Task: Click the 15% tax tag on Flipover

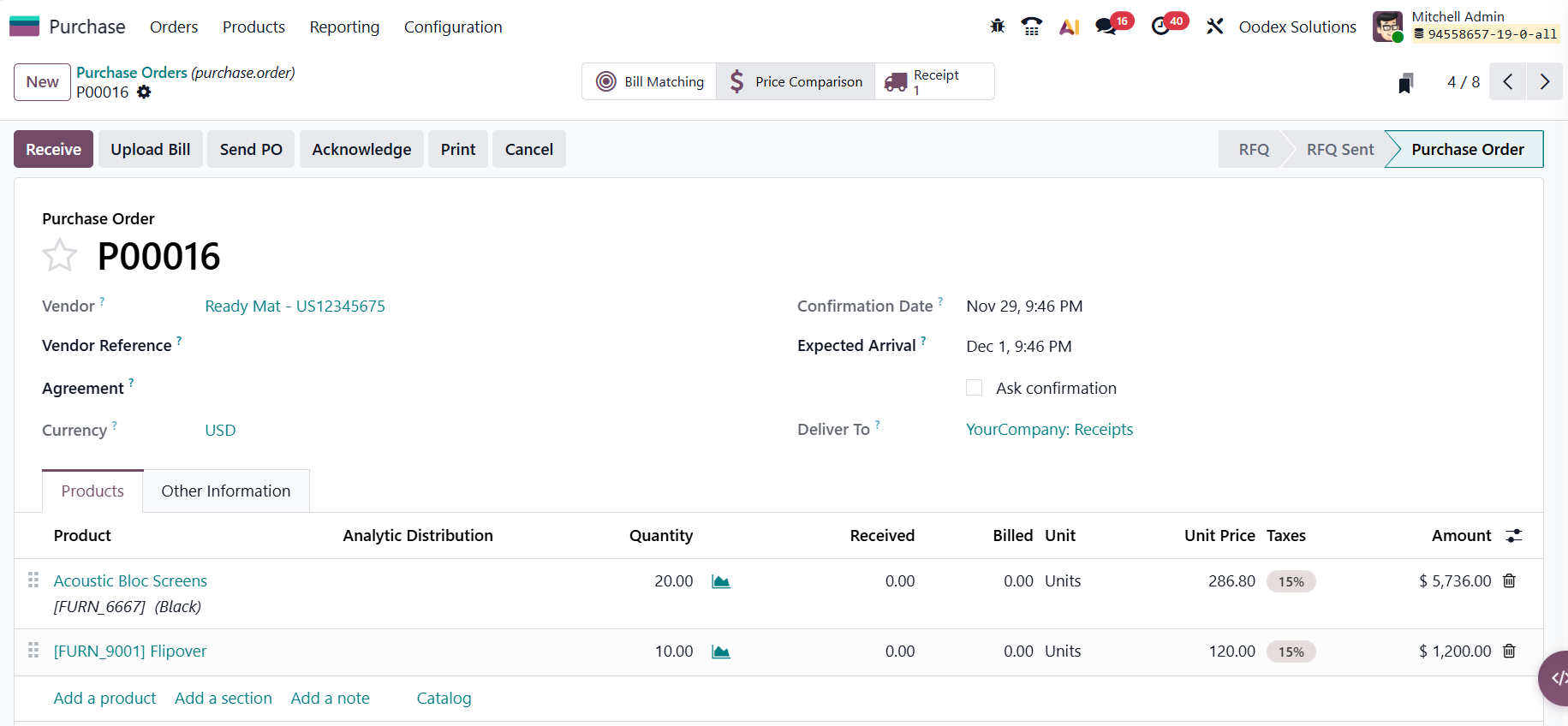Action: click(x=1291, y=652)
